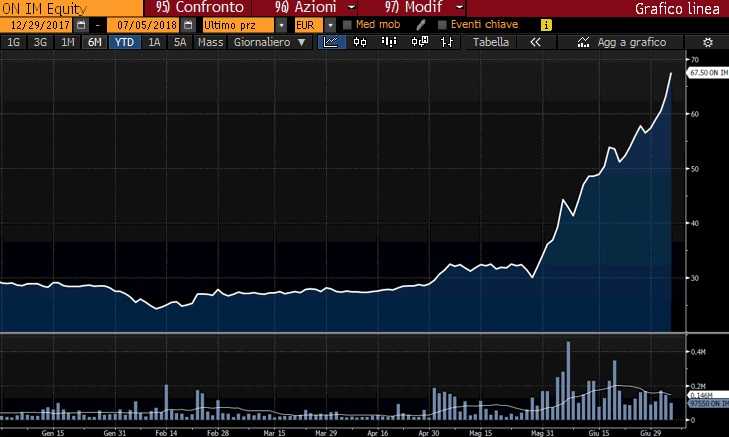729x437 pixels.
Task: Click the Agg a grafico chart icon
Action: coord(583,42)
